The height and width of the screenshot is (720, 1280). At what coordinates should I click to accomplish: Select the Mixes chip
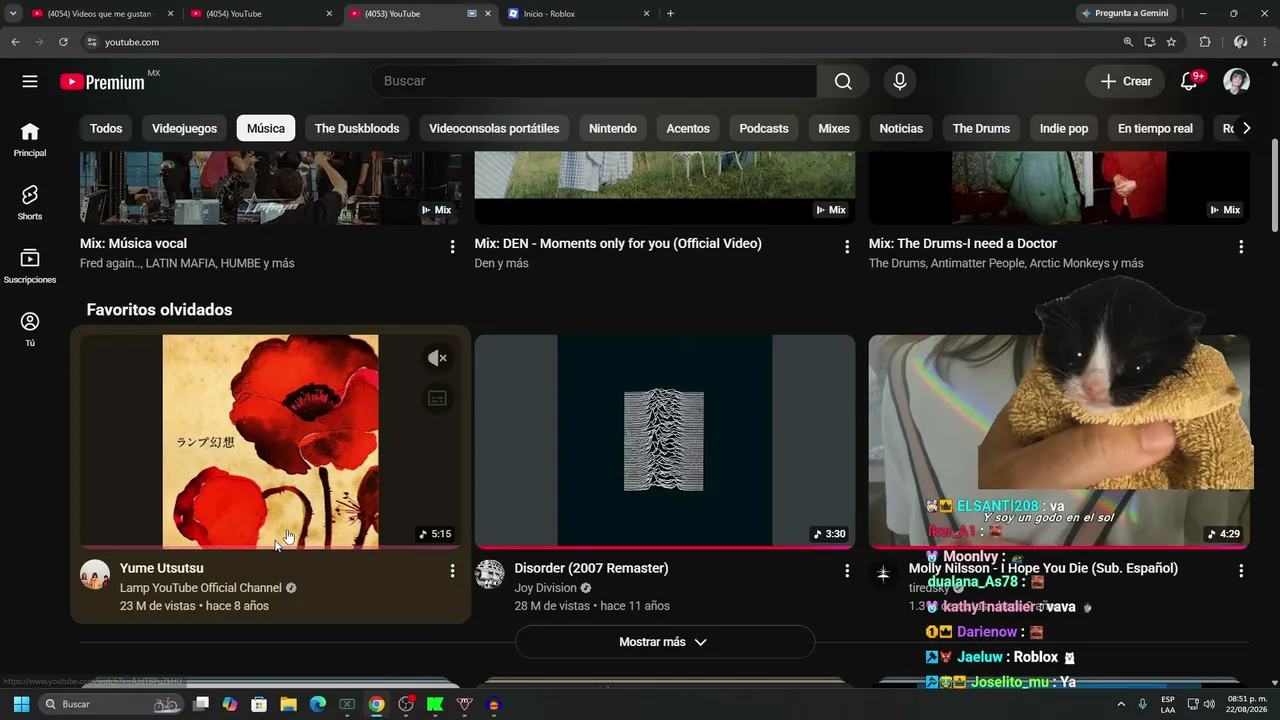(834, 128)
